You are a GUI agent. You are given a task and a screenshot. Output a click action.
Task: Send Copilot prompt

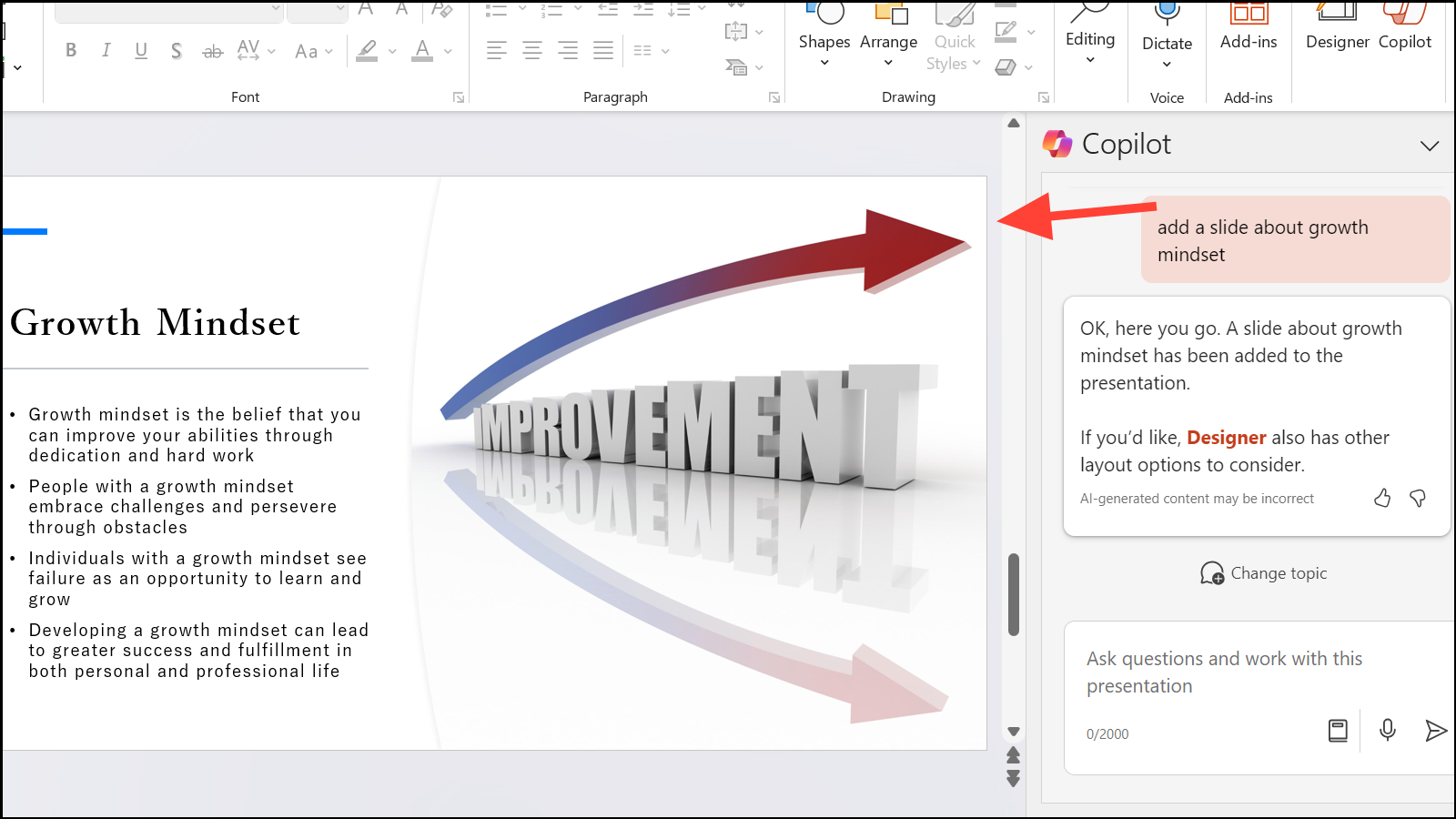(1435, 731)
